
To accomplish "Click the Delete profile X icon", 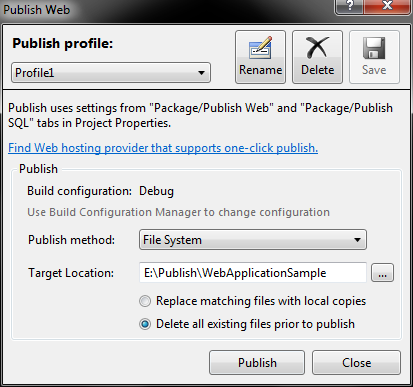I will click(x=317, y=47).
